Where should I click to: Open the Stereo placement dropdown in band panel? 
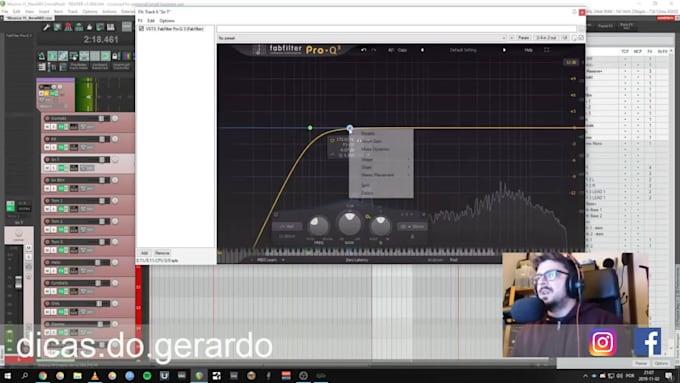point(412,226)
